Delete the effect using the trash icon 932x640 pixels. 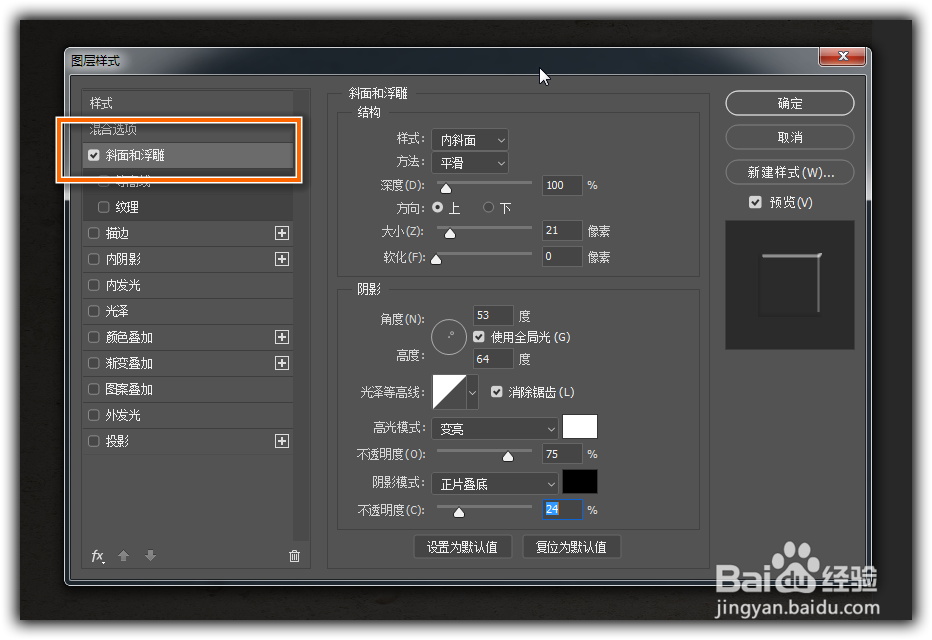(294, 555)
